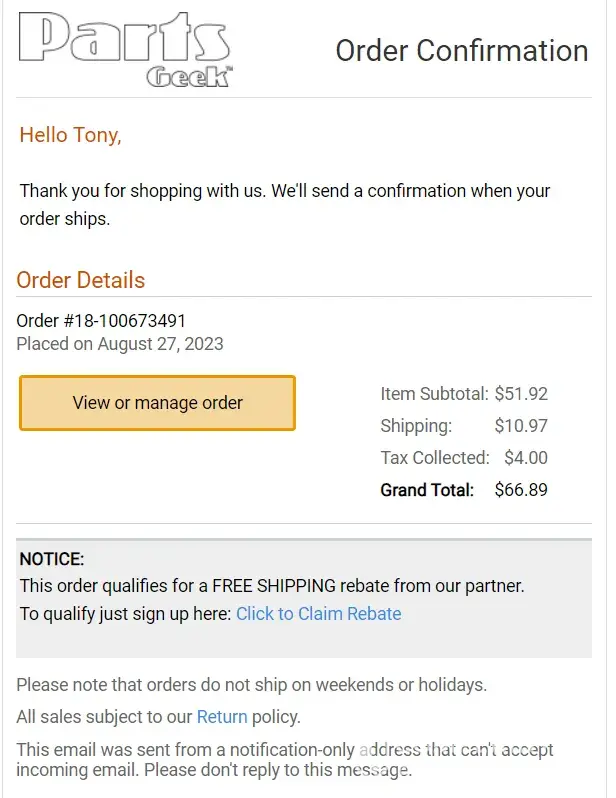Click the Placed on August 27, 2023 date
616x798 pixels.
(x=120, y=344)
